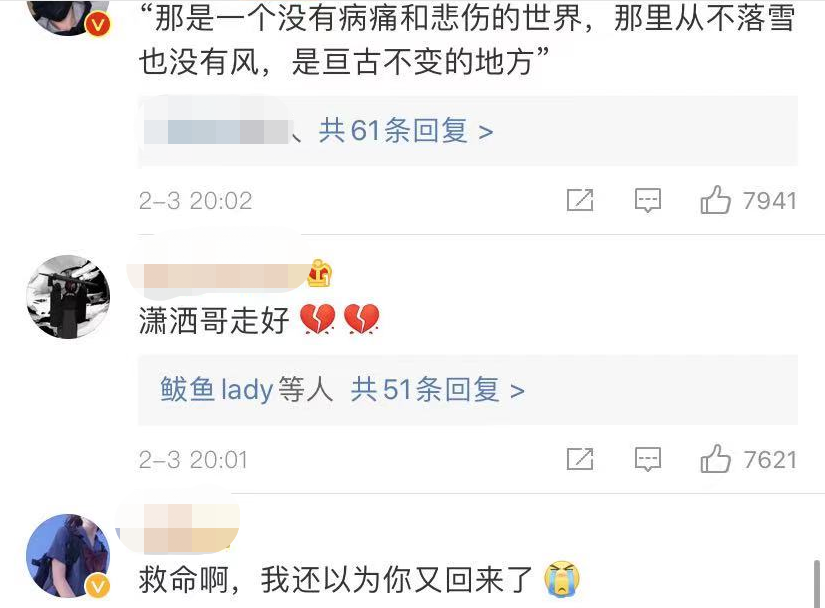
Task: Tap the yellow verified badge on bottom avatar
Action: coord(98,586)
